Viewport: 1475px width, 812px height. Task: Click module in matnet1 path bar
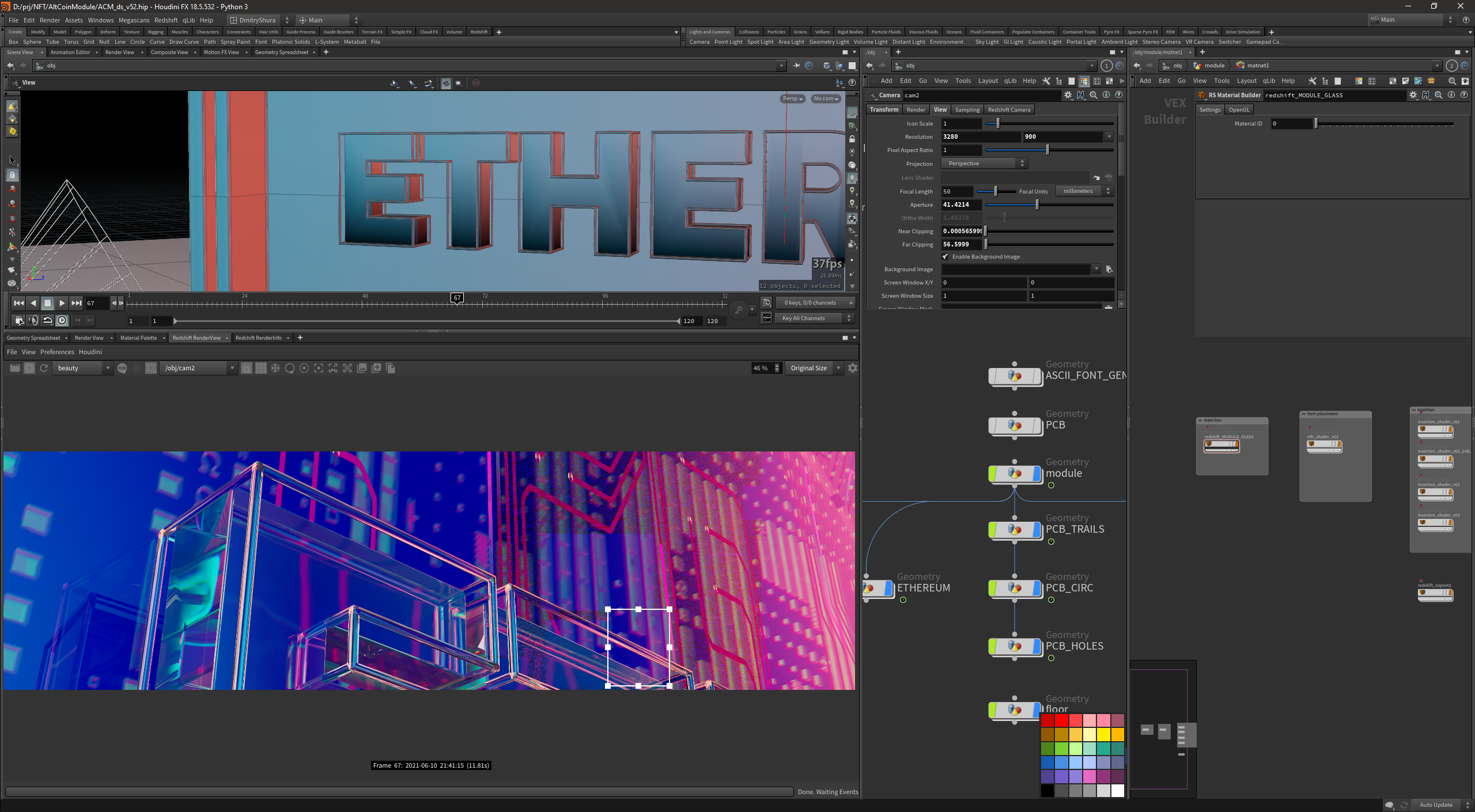[x=1214, y=66]
